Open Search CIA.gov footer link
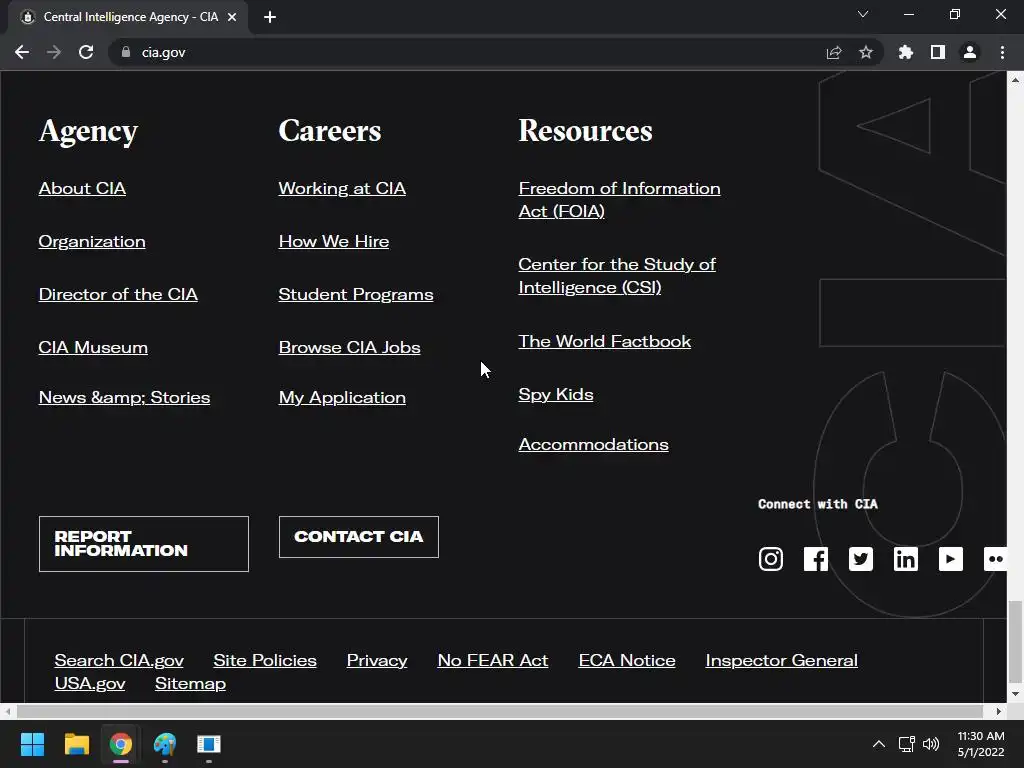 point(119,660)
